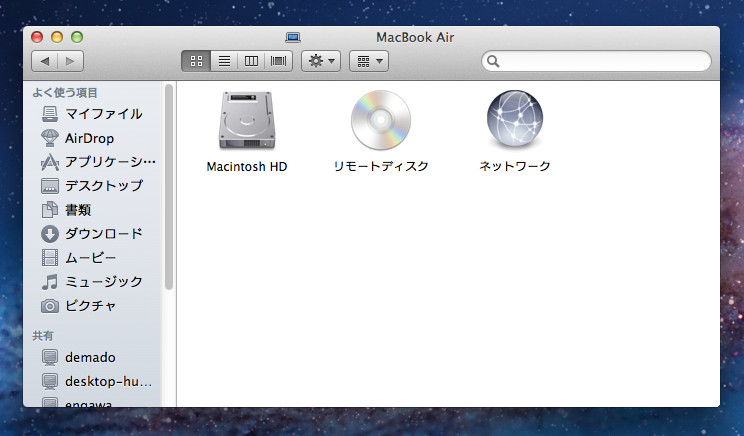Click the desktop icon beside デスクトップ
The height and width of the screenshot is (436, 744).
click(50, 186)
